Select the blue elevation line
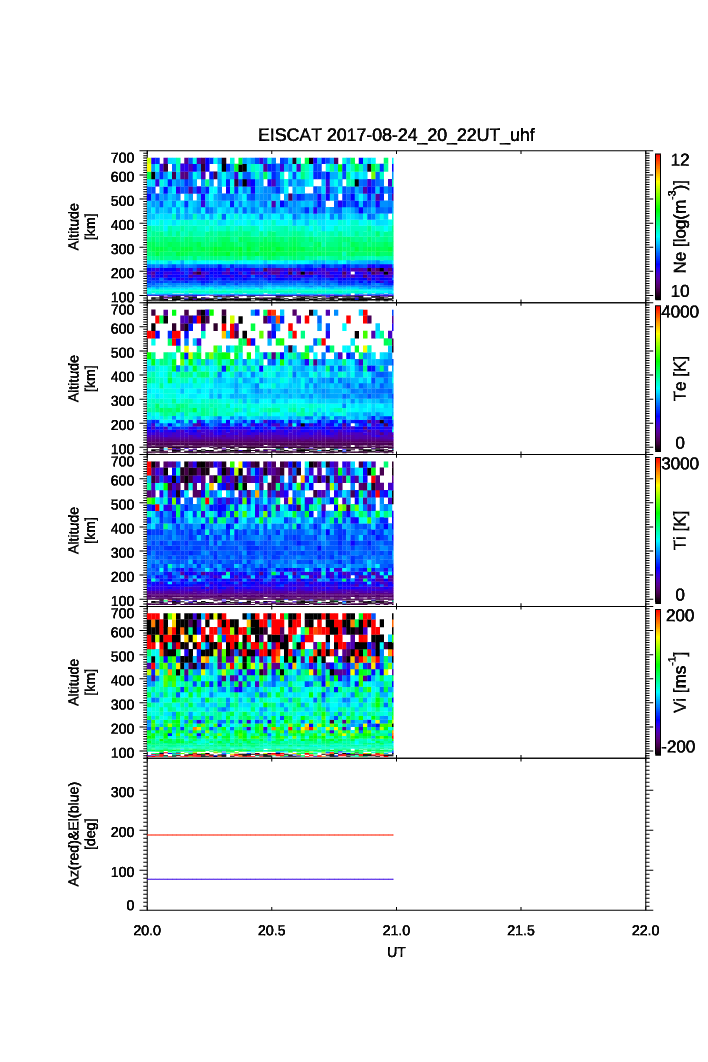Screen dimensions: 708x1062 (x=270, y=879)
